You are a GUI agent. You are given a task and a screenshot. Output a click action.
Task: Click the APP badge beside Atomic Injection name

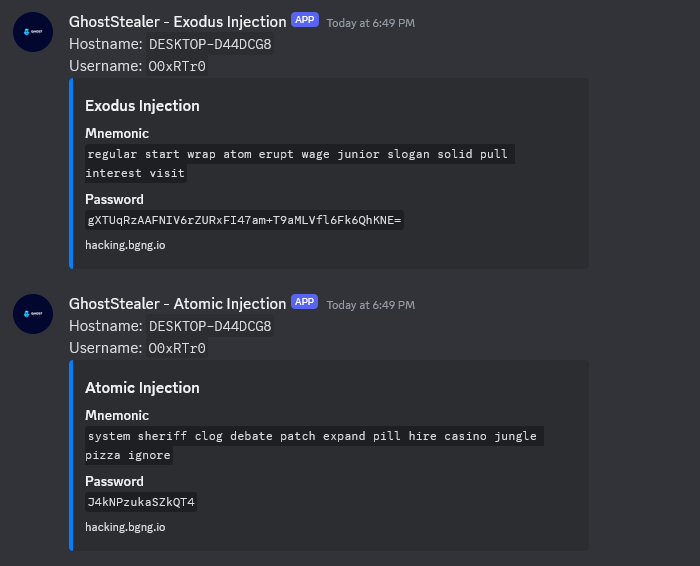(x=304, y=302)
